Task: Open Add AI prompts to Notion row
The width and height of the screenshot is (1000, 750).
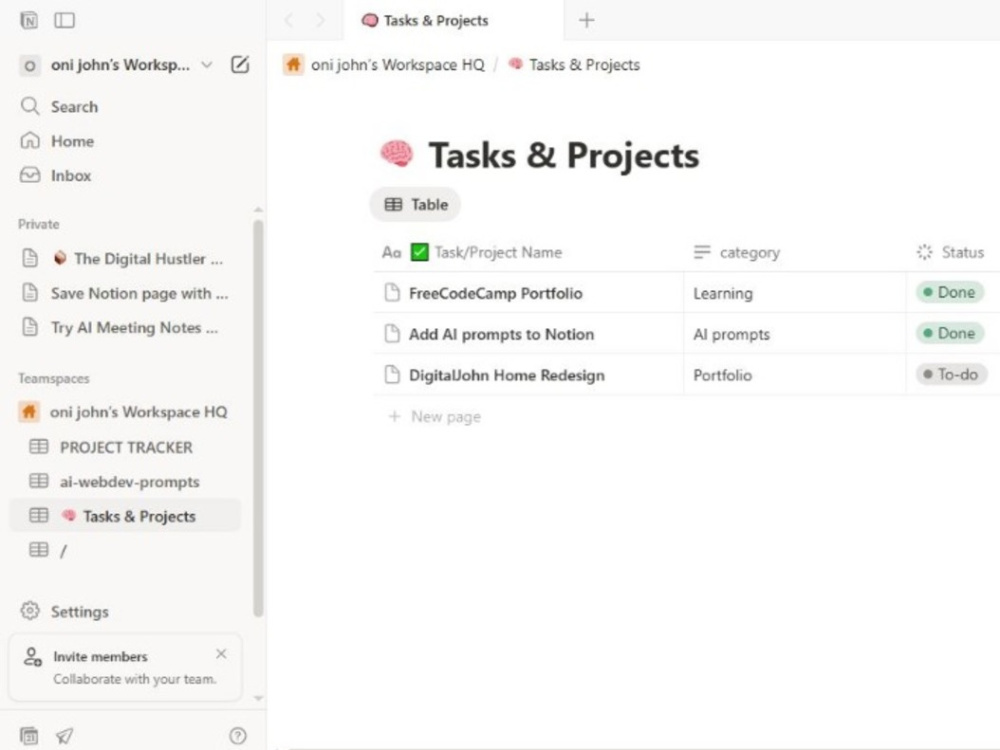Action: tap(501, 334)
